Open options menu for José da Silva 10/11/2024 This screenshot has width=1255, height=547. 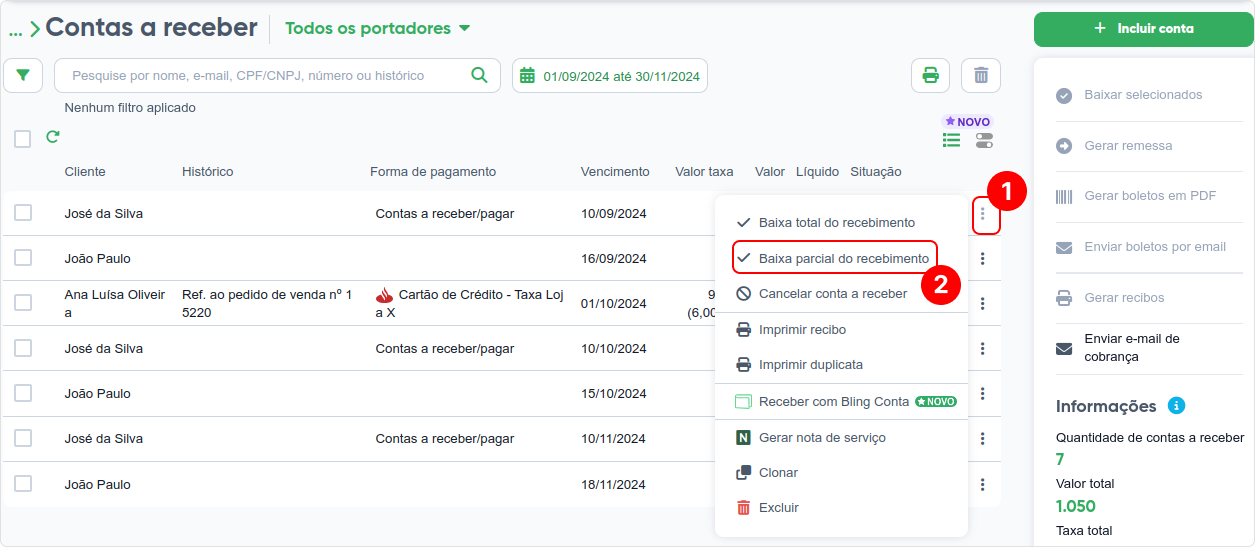983,439
